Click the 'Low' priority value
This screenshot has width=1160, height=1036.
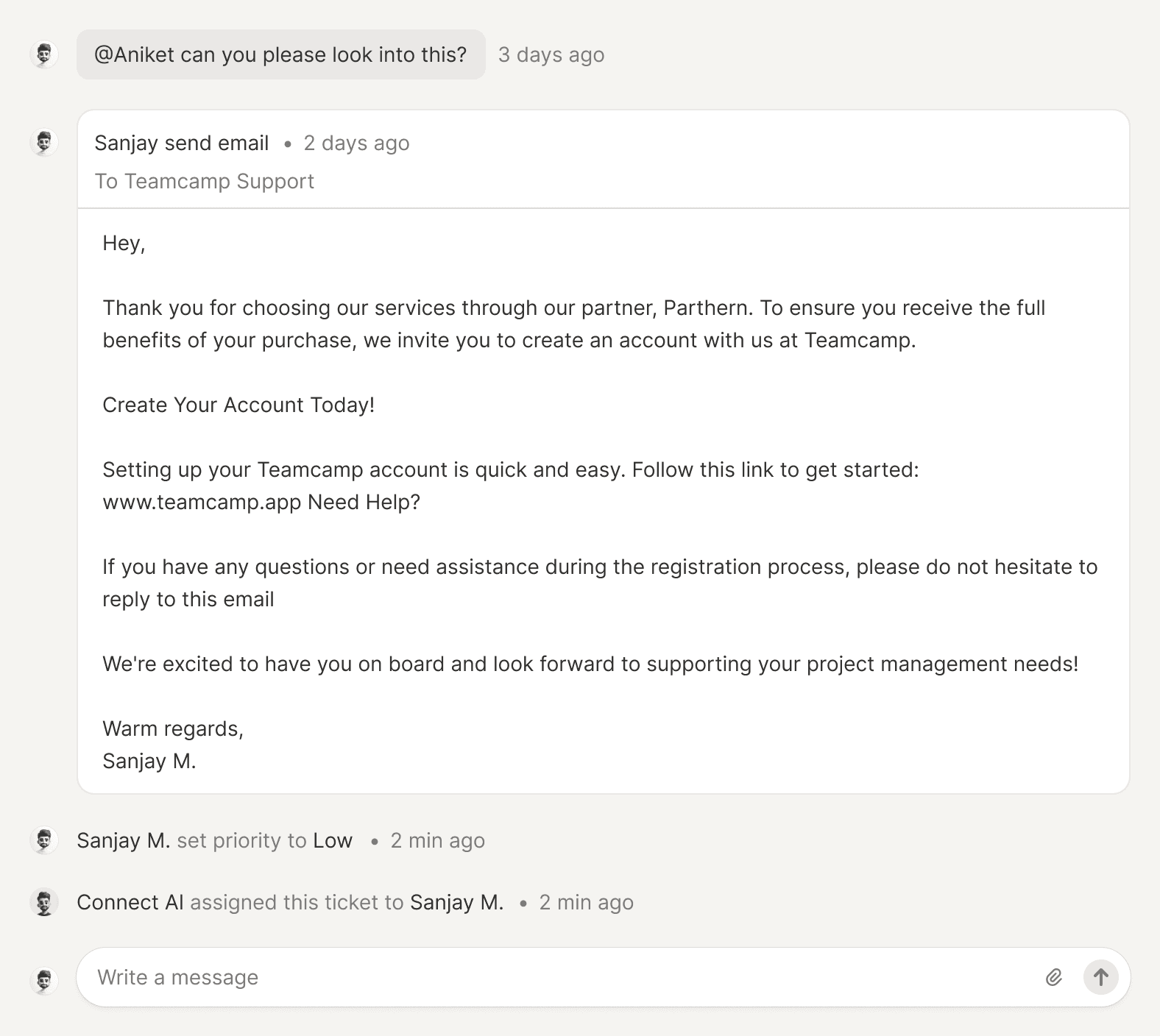click(333, 840)
